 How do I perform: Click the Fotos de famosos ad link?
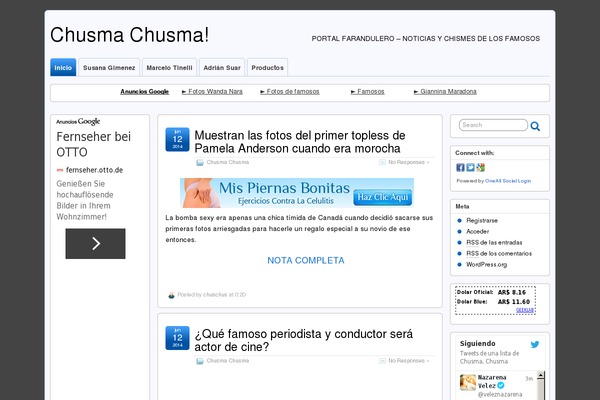(x=290, y=91)
